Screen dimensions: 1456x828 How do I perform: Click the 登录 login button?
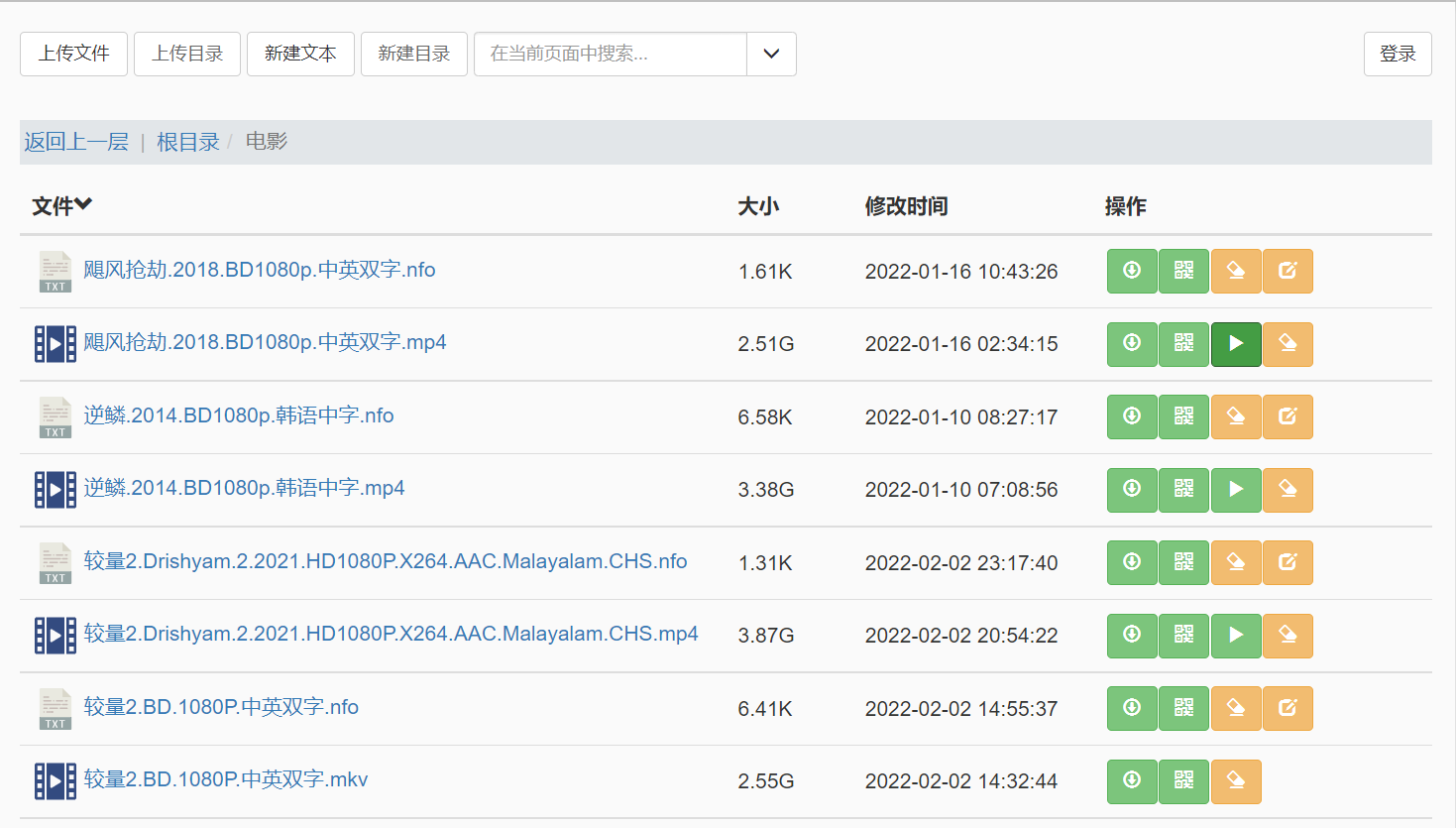[1398, 54]
